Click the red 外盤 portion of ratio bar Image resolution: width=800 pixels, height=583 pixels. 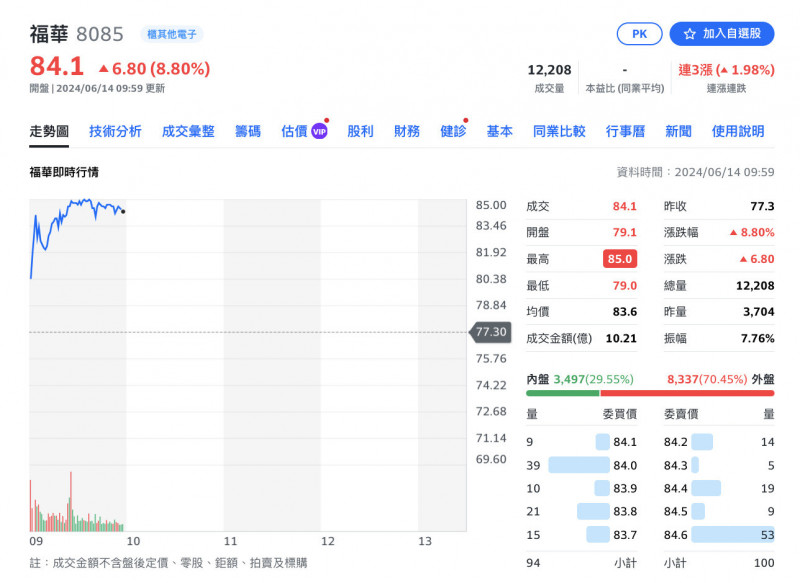click(687, 393)
